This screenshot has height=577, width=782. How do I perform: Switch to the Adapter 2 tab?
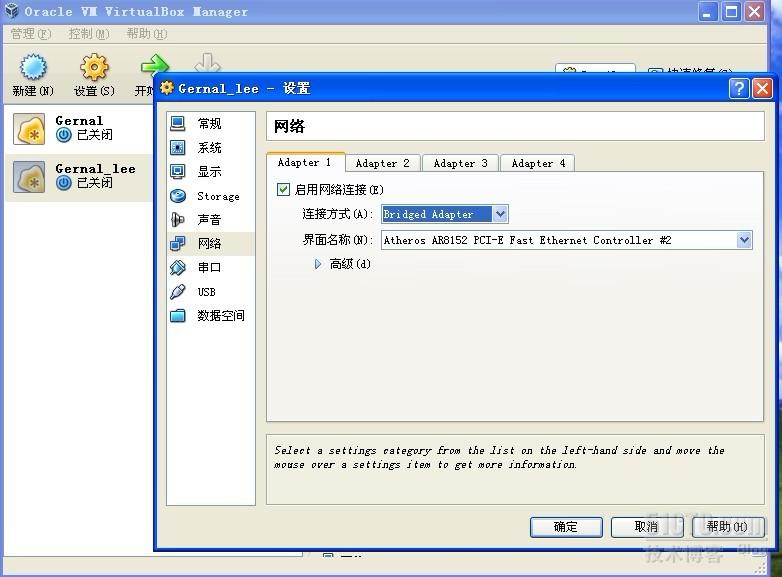383,163
